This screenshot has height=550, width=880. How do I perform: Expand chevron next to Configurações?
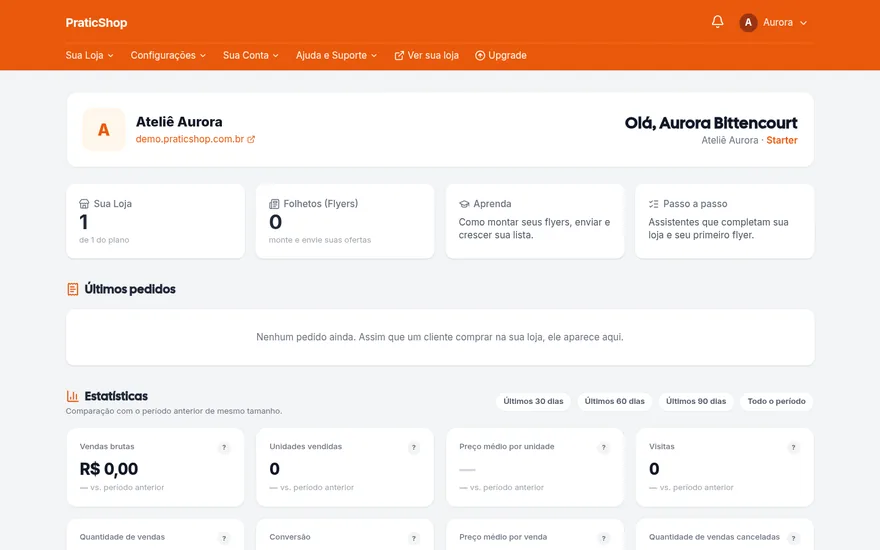203,56
